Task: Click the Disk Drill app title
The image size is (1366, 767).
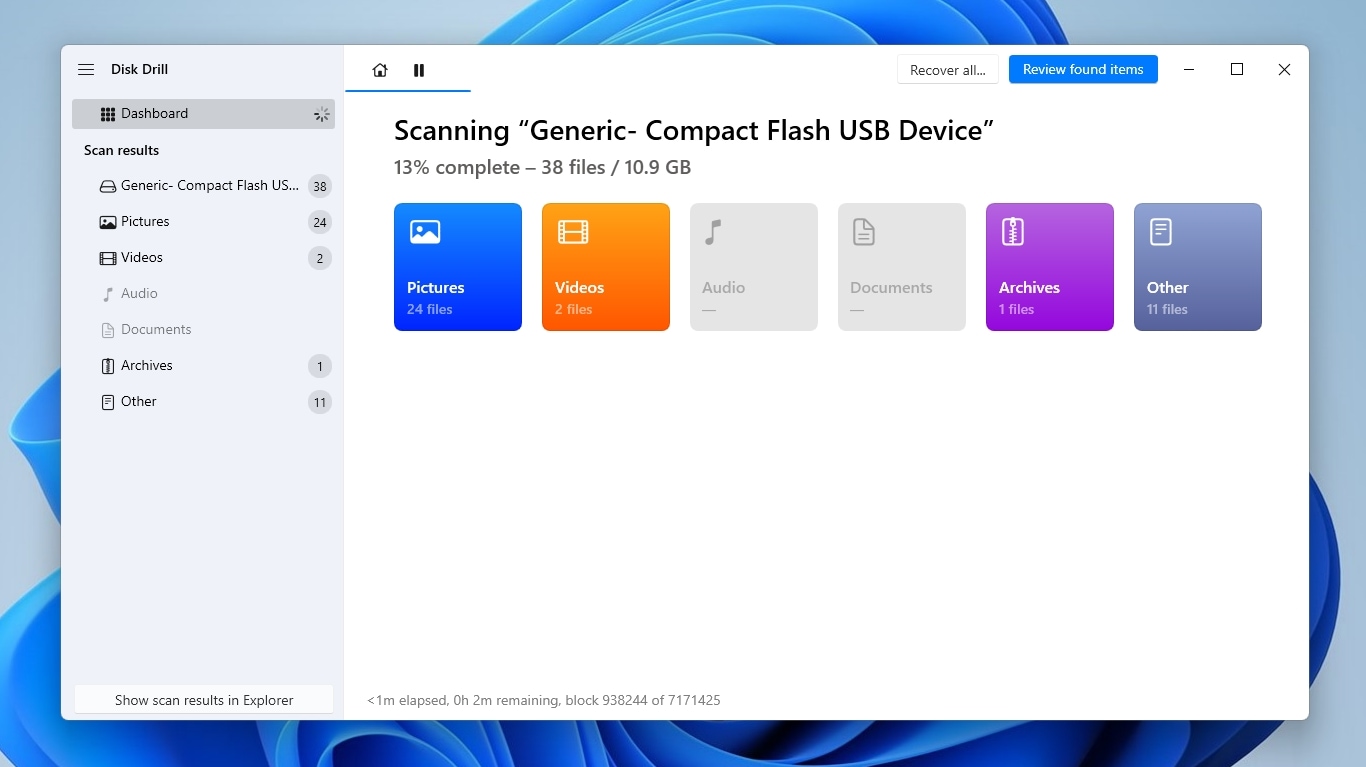Action: click(139, 70)
